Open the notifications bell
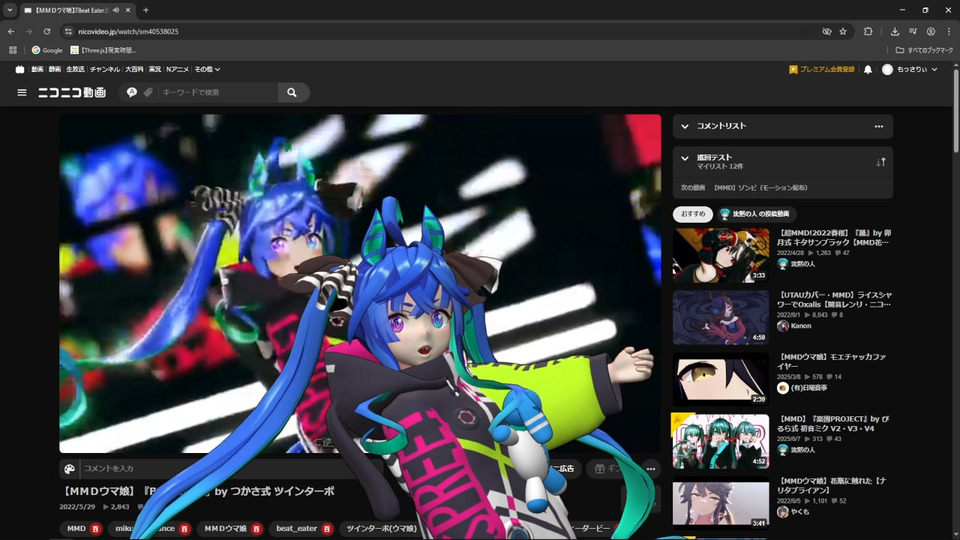 (x=868, y=69)
